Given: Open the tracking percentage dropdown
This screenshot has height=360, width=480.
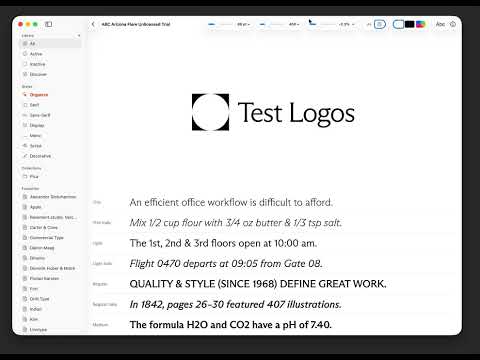Looking at the screenshot, I should 347,24.
